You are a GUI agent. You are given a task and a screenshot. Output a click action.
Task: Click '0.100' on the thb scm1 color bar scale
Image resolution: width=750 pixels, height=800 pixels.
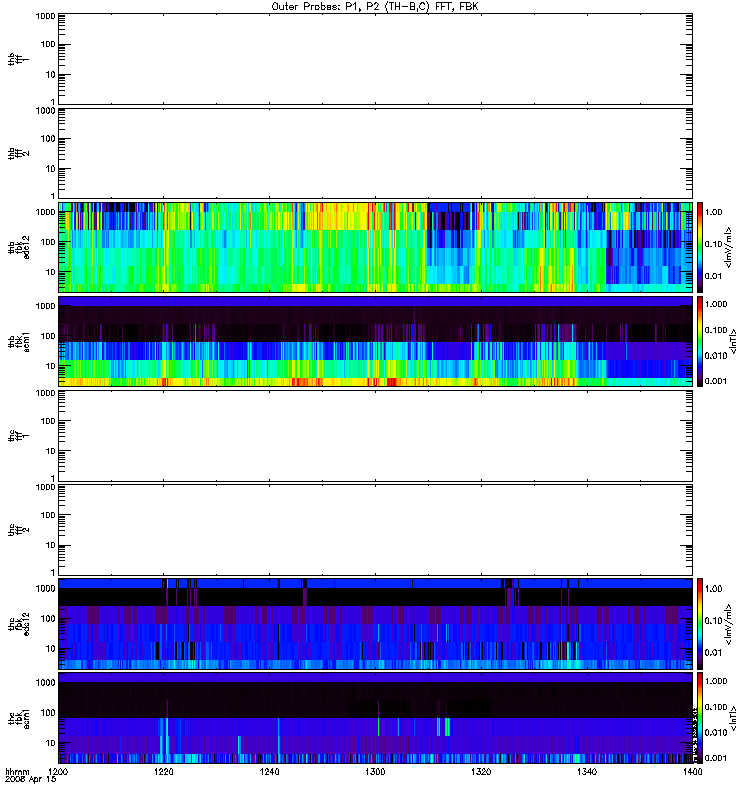716,330
